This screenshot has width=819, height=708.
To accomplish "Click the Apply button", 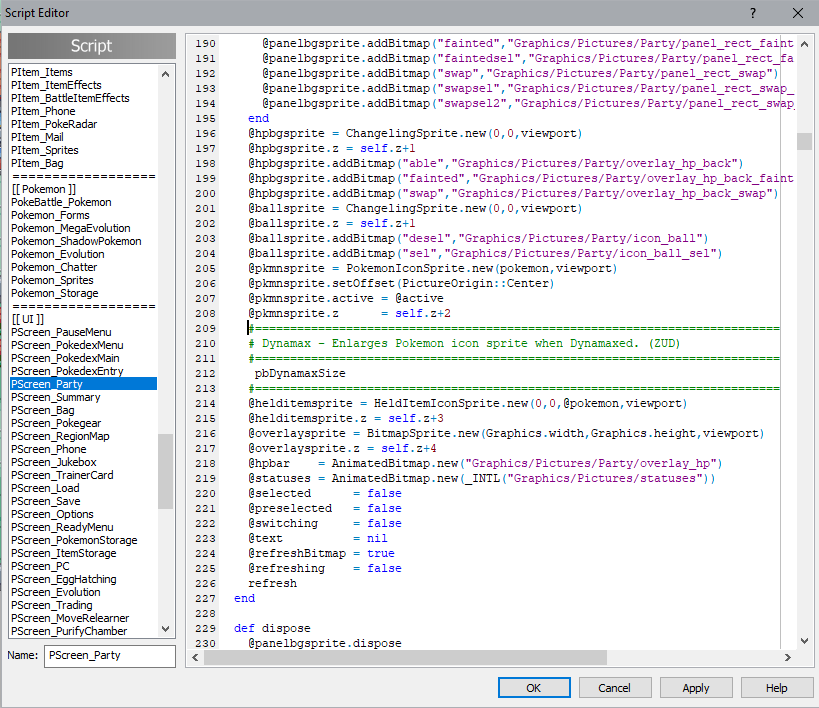I will click(695, 688).
